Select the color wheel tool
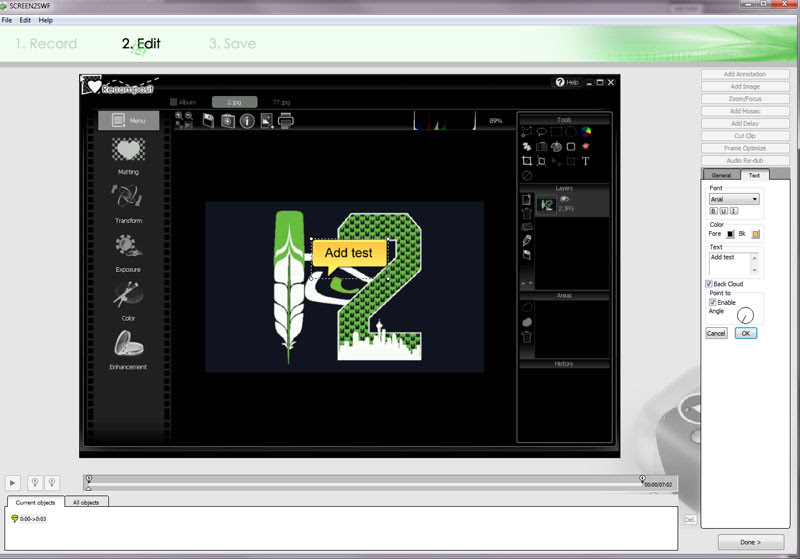800x559 pixels. (586, 132)
